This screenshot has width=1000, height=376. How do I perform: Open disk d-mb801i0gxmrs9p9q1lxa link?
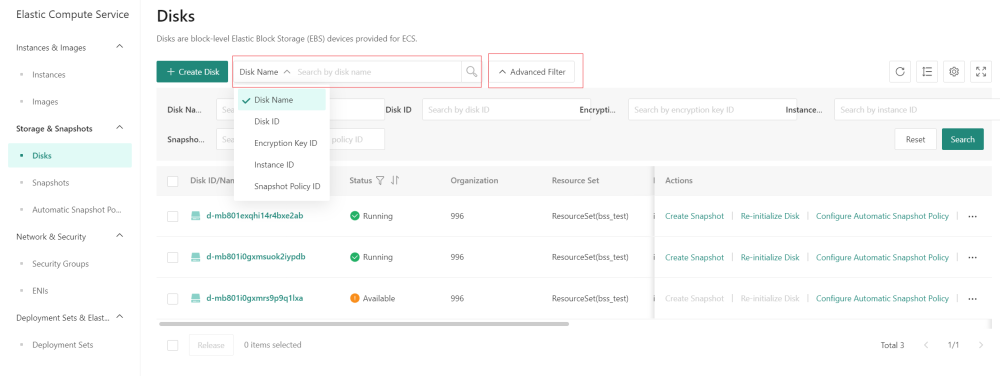click(x=255, y=298)
